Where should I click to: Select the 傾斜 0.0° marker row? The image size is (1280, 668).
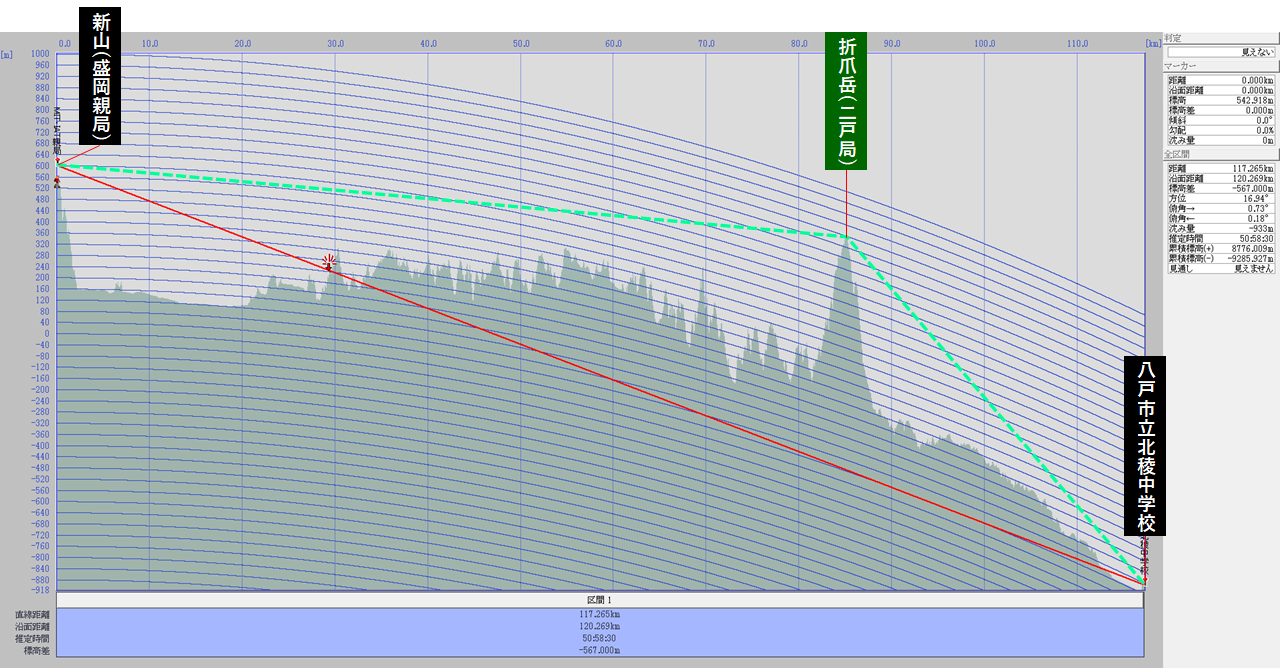pyautogui.click(x=1221, y=120)
